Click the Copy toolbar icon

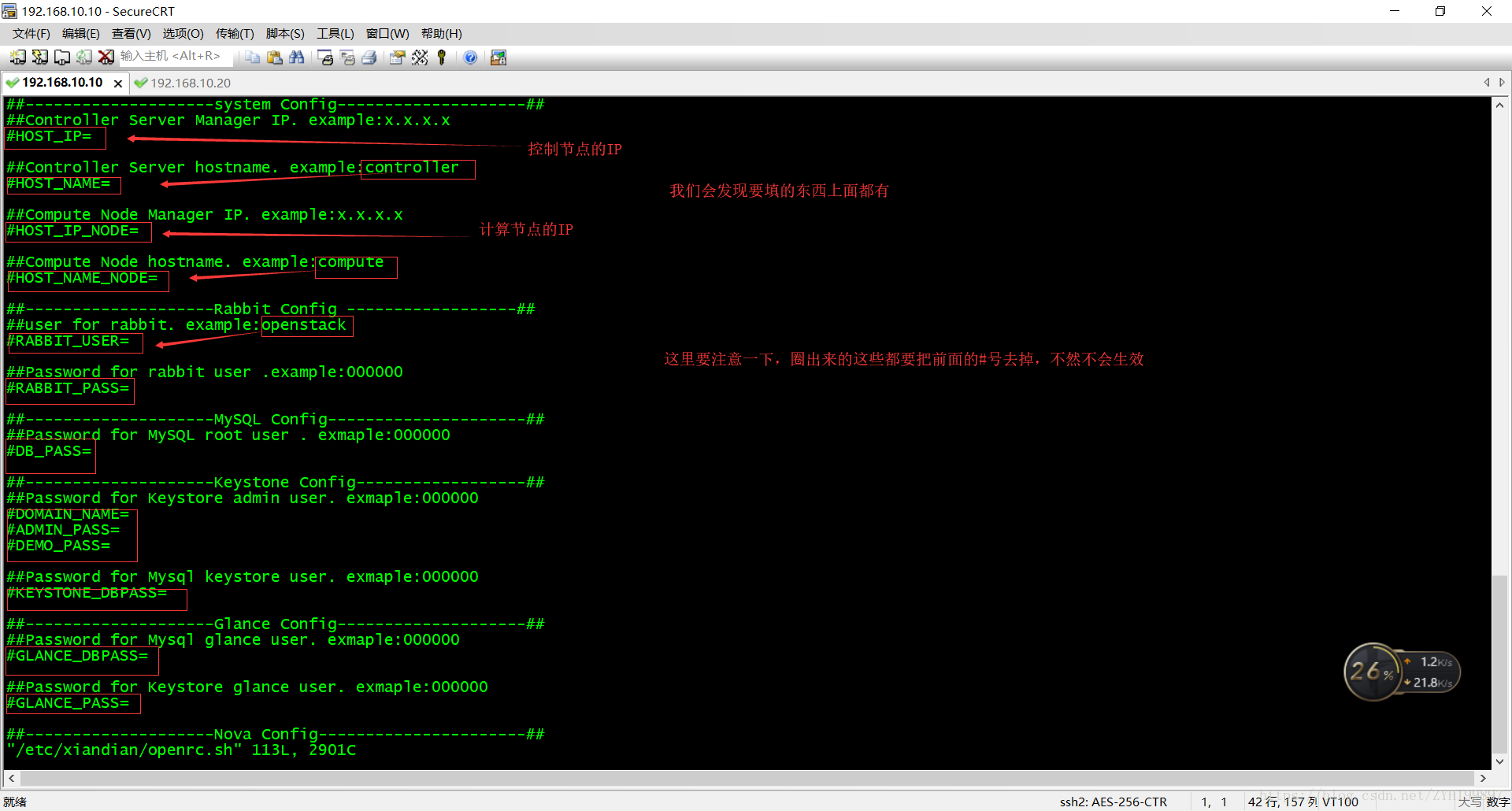click(x=252, y=57)
